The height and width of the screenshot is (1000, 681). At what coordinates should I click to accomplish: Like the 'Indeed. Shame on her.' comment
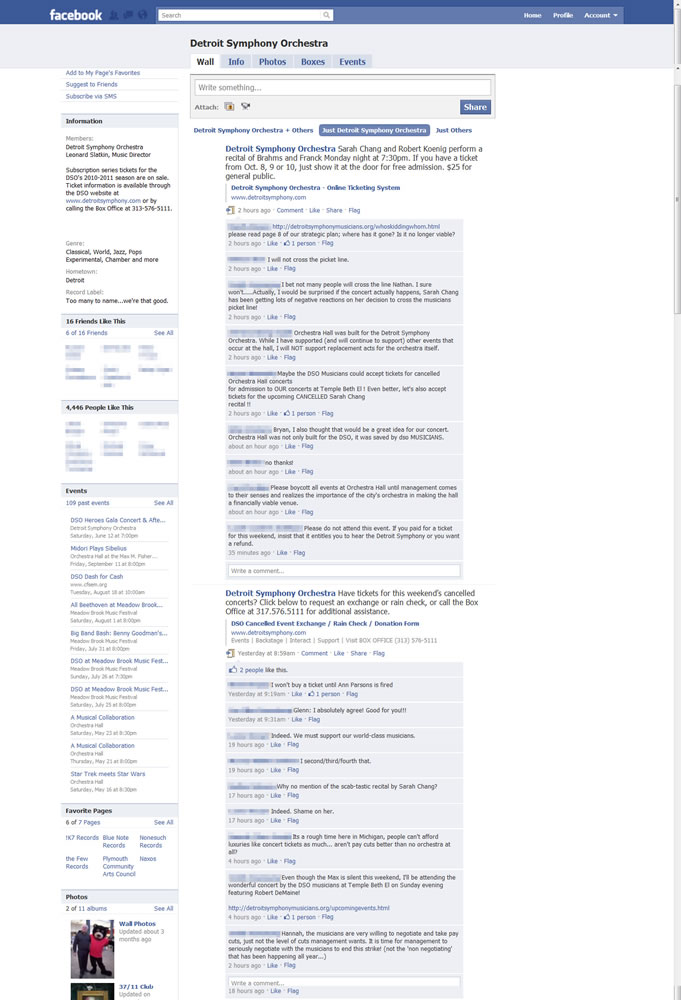coord(275,820)
